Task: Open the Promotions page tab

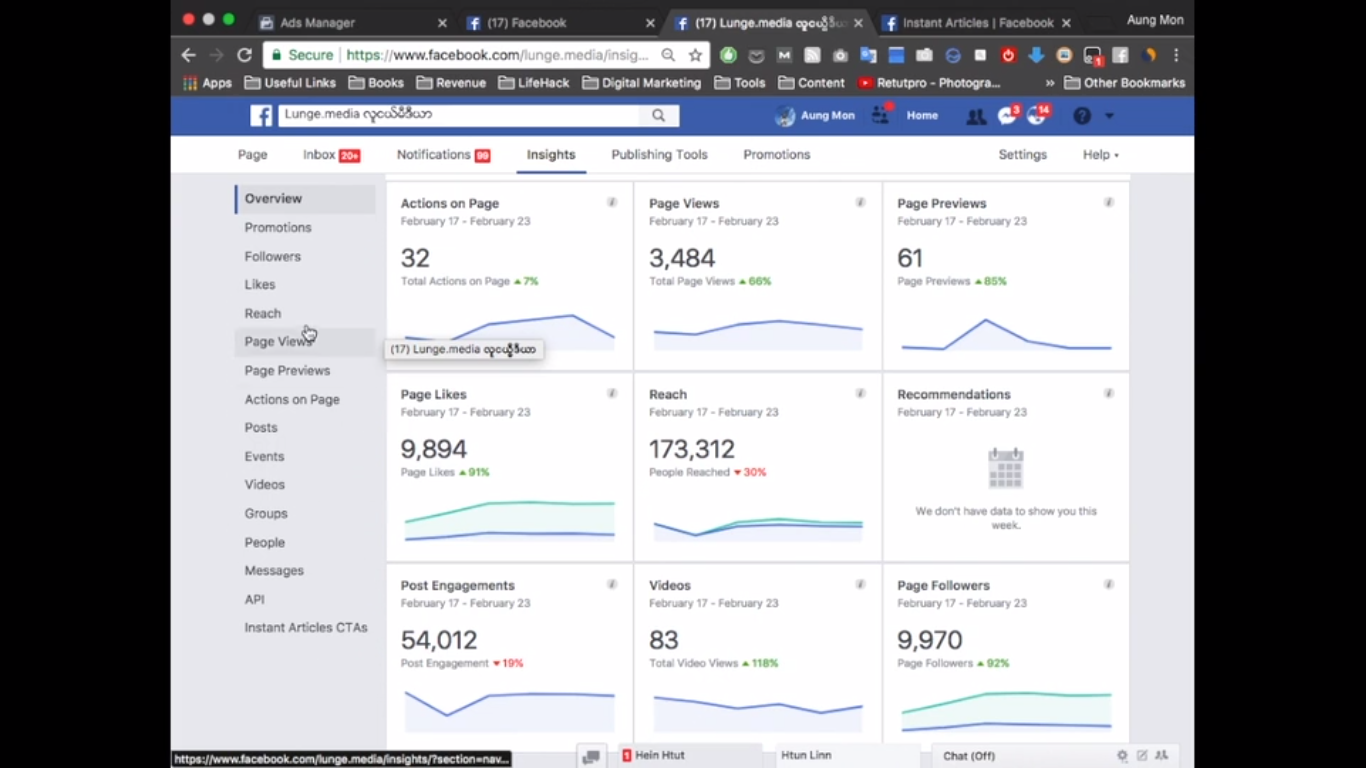Action: (x=777, y=155)
